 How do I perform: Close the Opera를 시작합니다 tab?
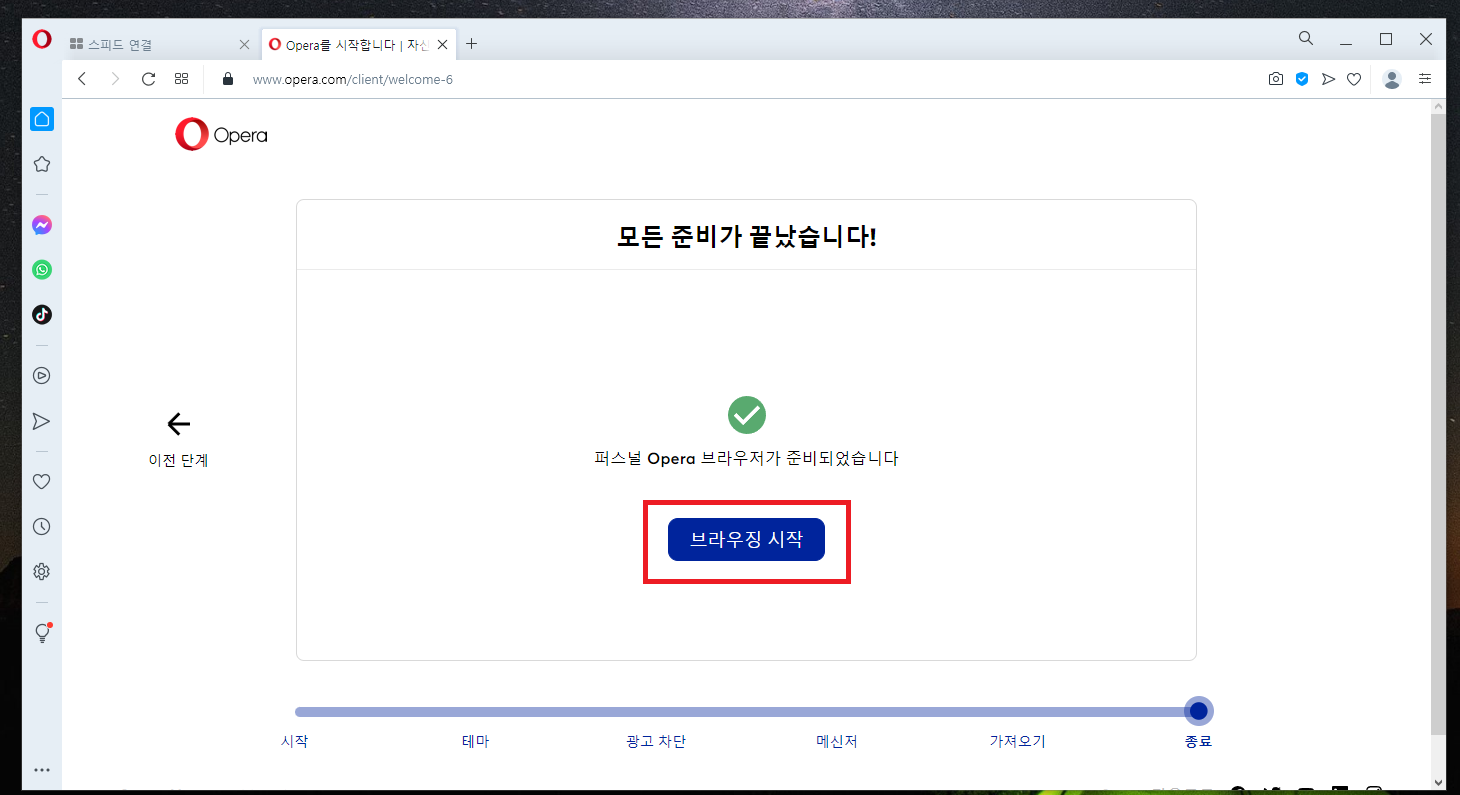(443, 44)
